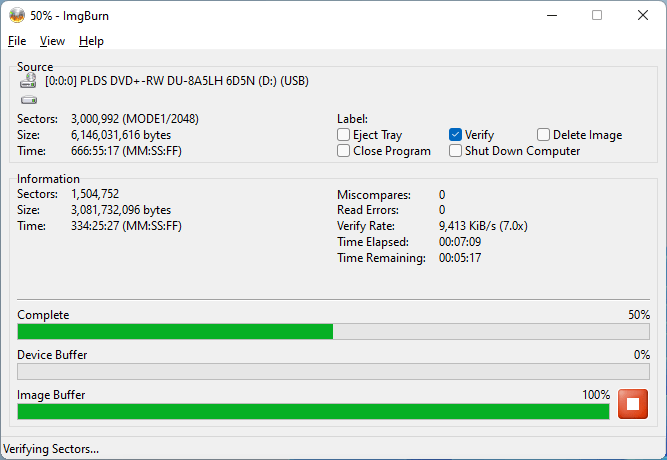Click the PLDS DVD+-RW source drive name
The image size is (667, 460).
[x=177, y=83]
